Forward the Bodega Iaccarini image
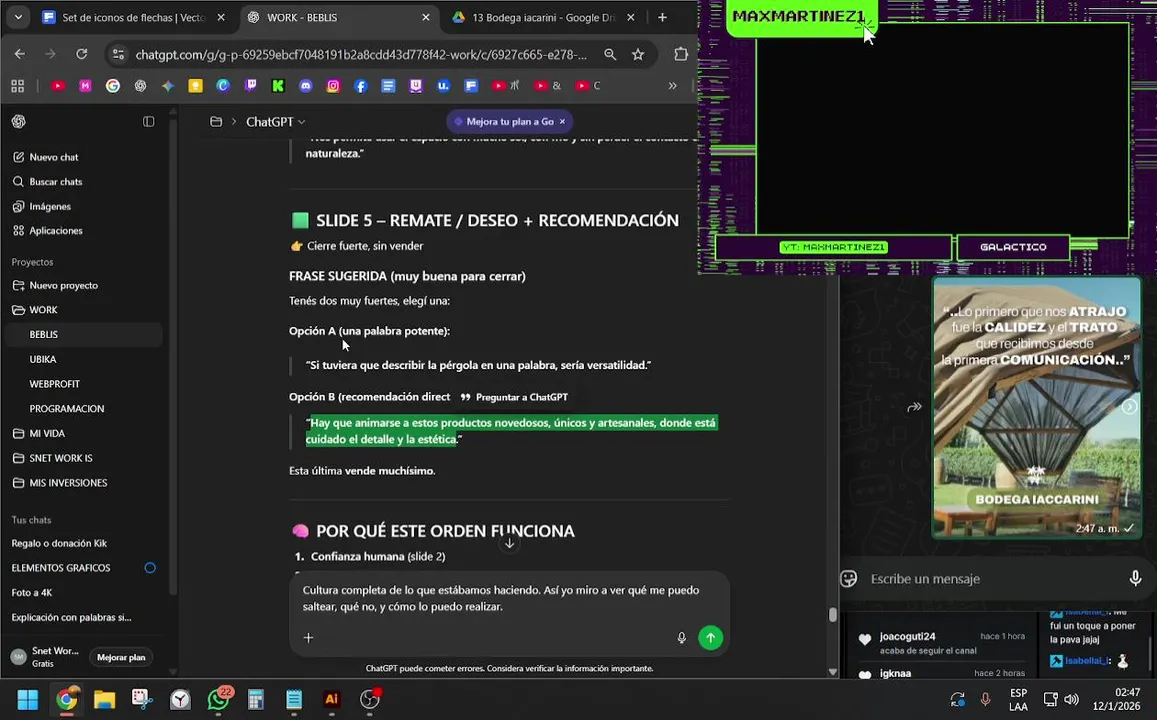This screenshot has width=1157, height=720. [x=914, y=406]
